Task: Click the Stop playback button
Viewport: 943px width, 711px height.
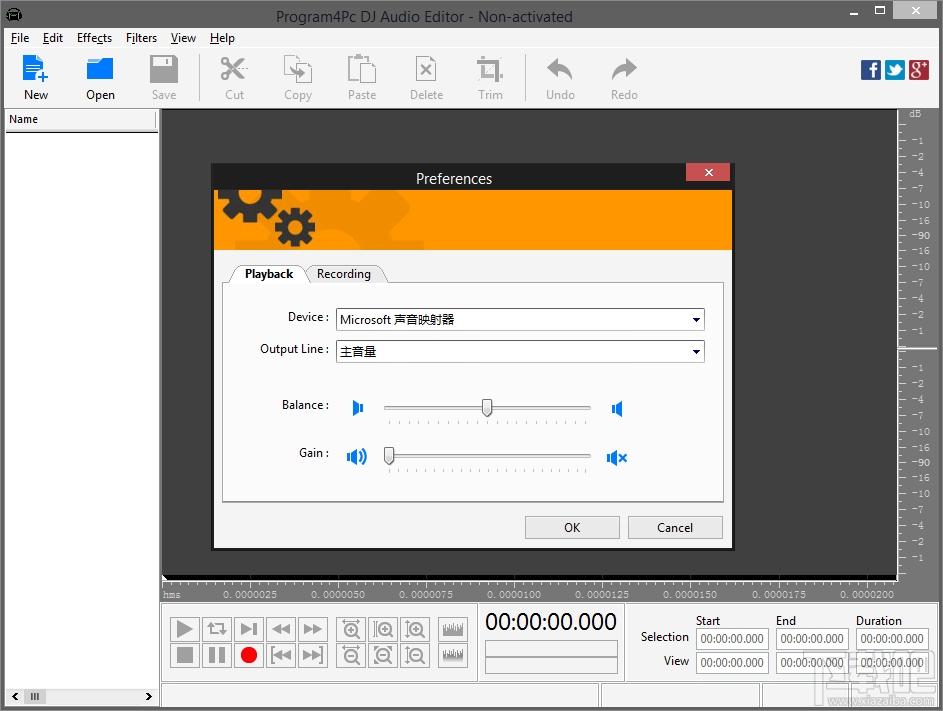Action: [184, 655]
